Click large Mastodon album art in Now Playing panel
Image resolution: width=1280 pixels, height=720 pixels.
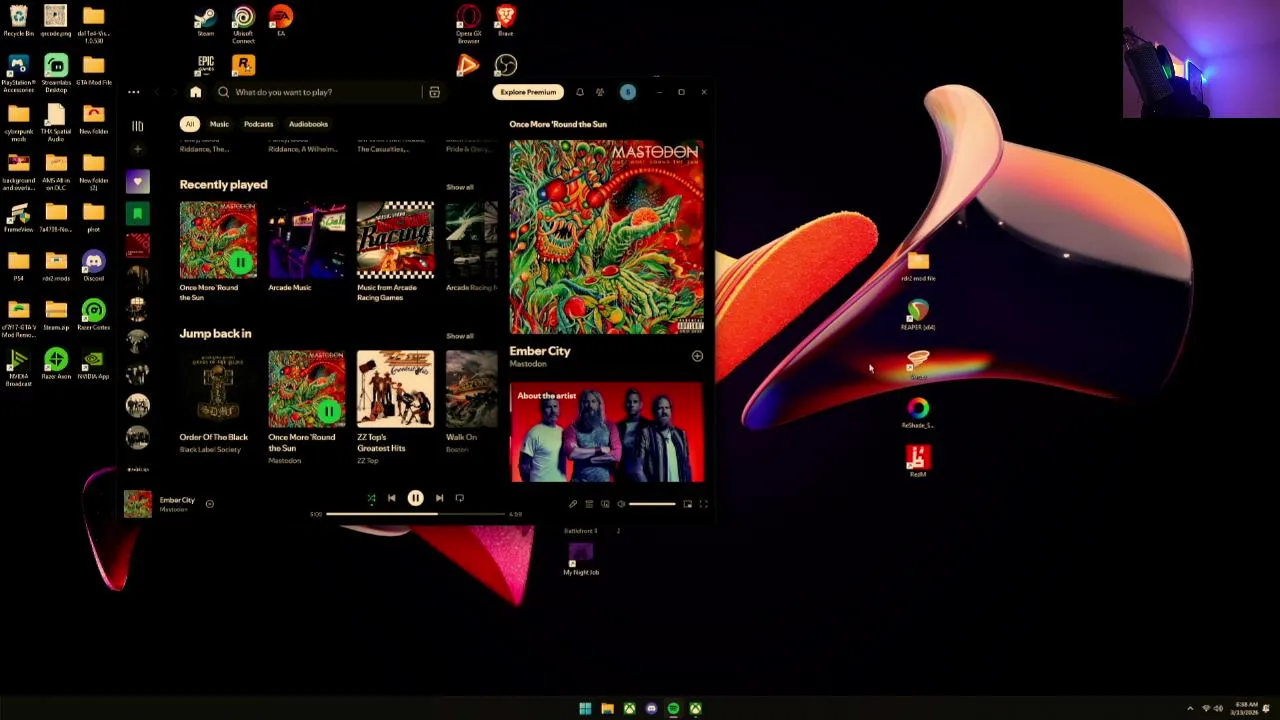click(607, 237)
